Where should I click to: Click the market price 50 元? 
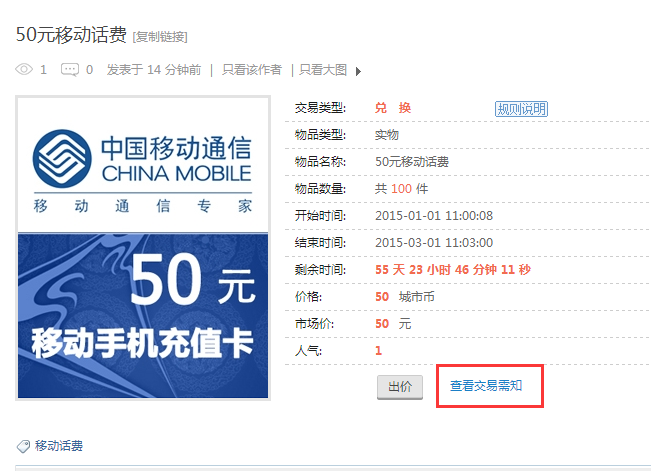coord(393,324)
